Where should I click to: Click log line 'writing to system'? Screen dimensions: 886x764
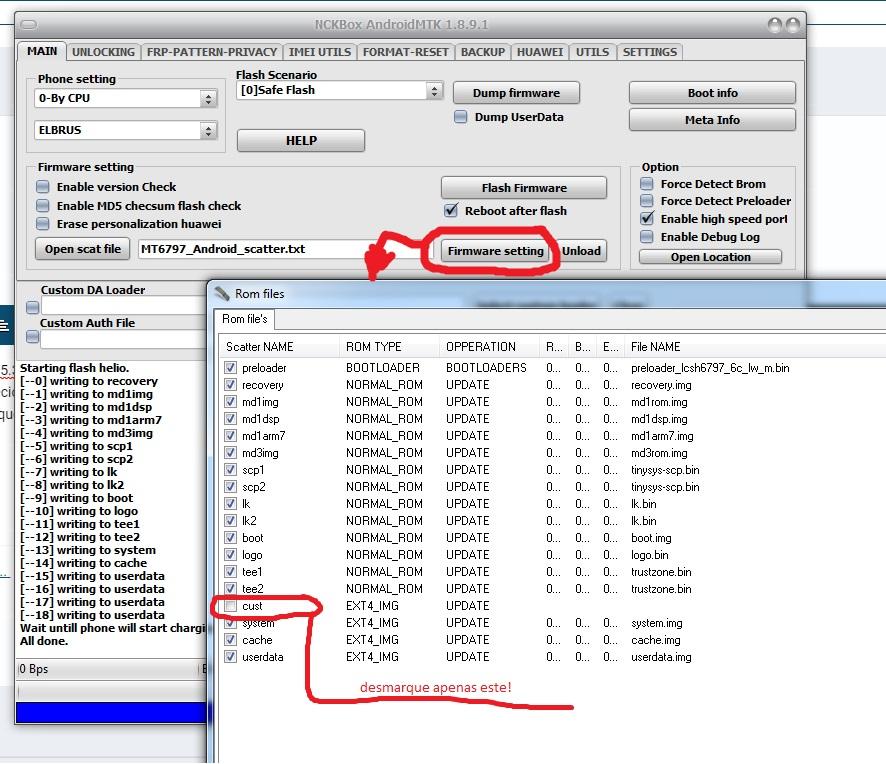coord(88,550)
